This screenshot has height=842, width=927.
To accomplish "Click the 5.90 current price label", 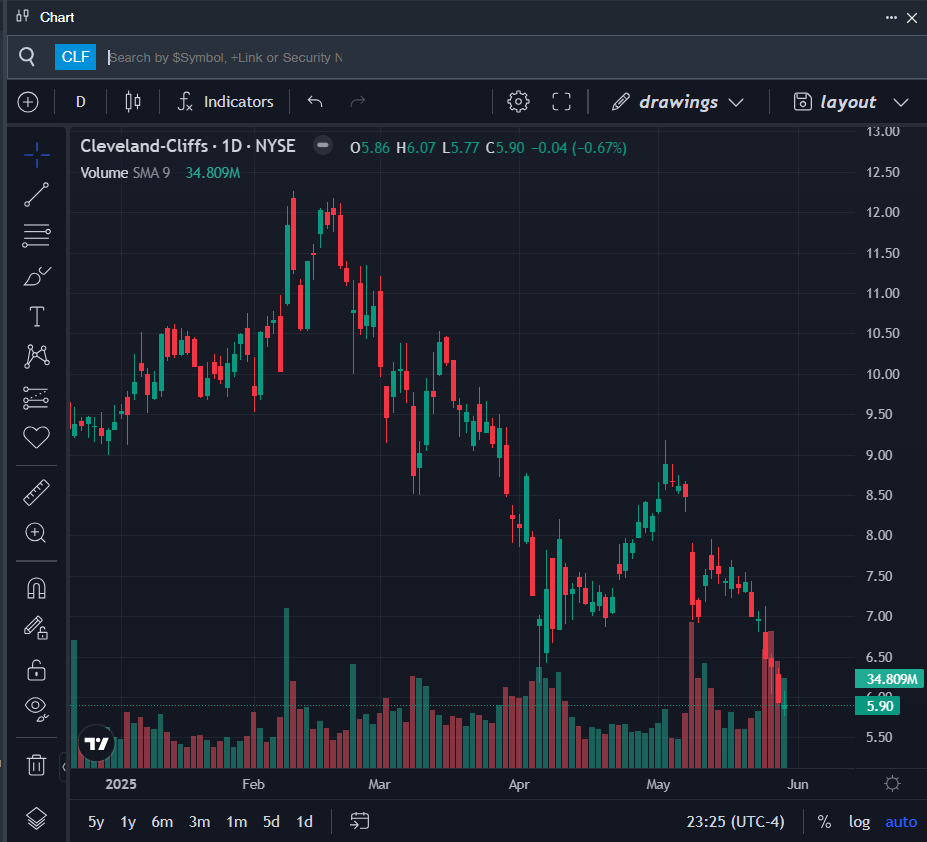I will pos(877,706).
